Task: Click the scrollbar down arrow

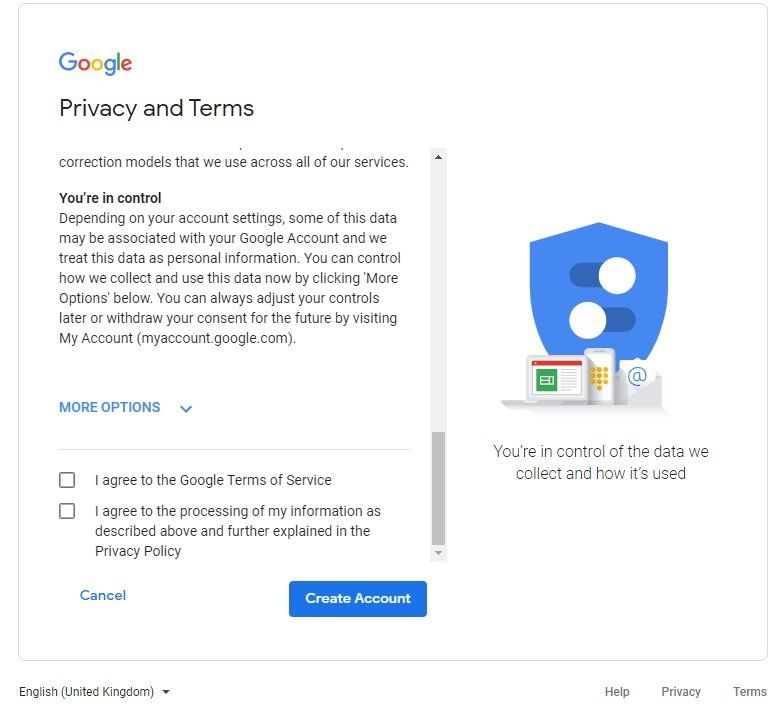Action: [438, 552]
